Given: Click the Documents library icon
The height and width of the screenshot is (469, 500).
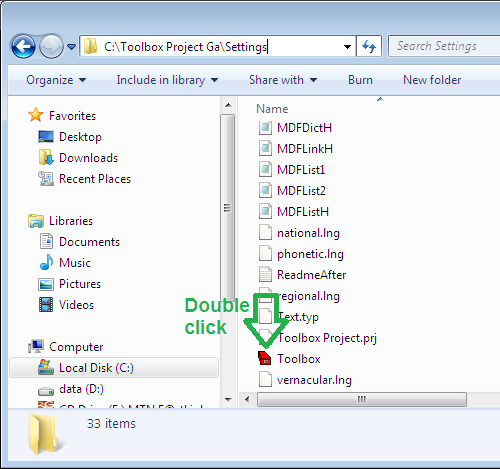Looking at the screenshot, I should click(x=46, y=241).
